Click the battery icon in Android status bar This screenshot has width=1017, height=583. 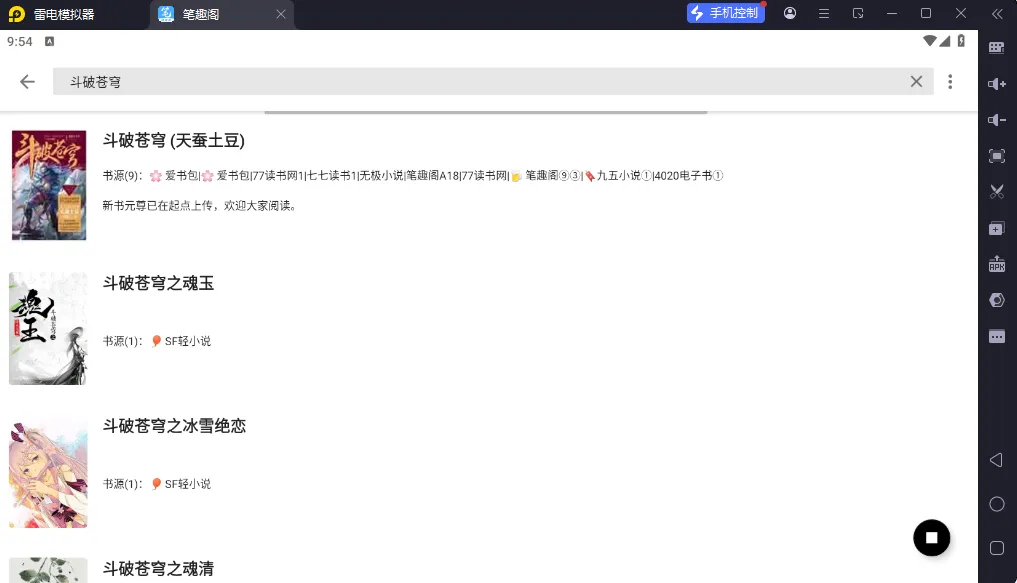[x=961, y=41]
